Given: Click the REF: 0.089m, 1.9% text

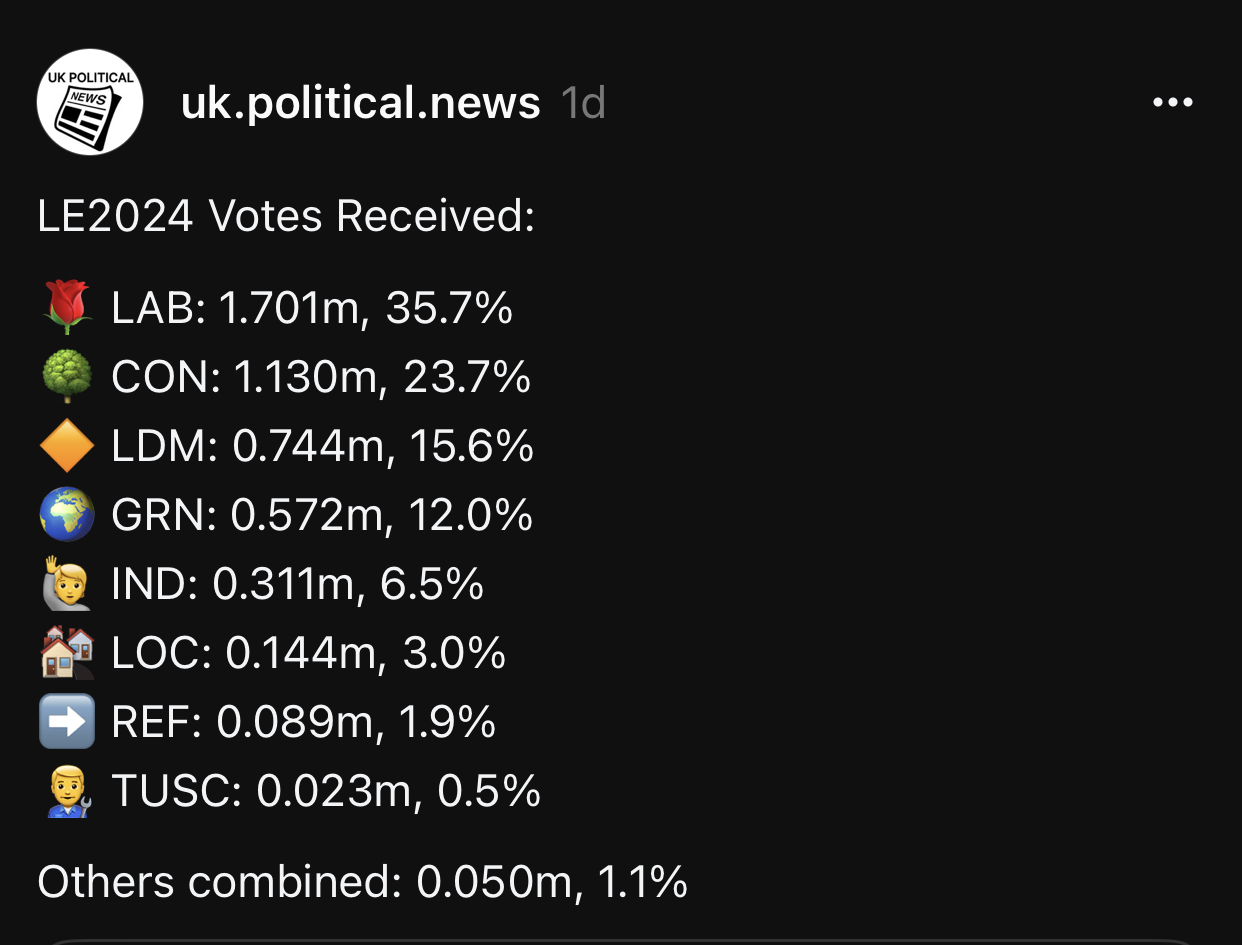Looking at the screenshot, I should tap(304, 723).
